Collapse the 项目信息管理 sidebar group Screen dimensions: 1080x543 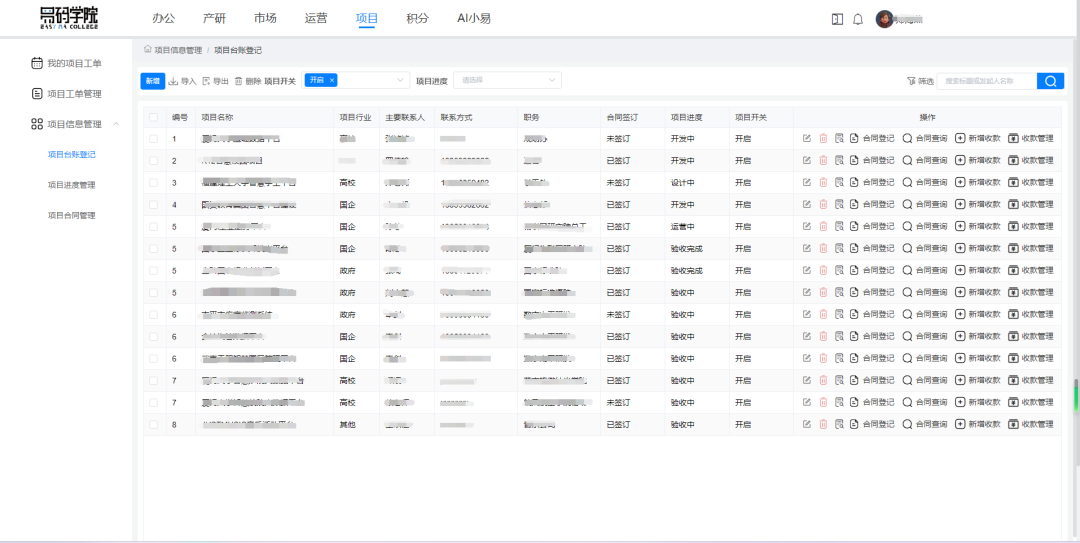pos(116,124)
